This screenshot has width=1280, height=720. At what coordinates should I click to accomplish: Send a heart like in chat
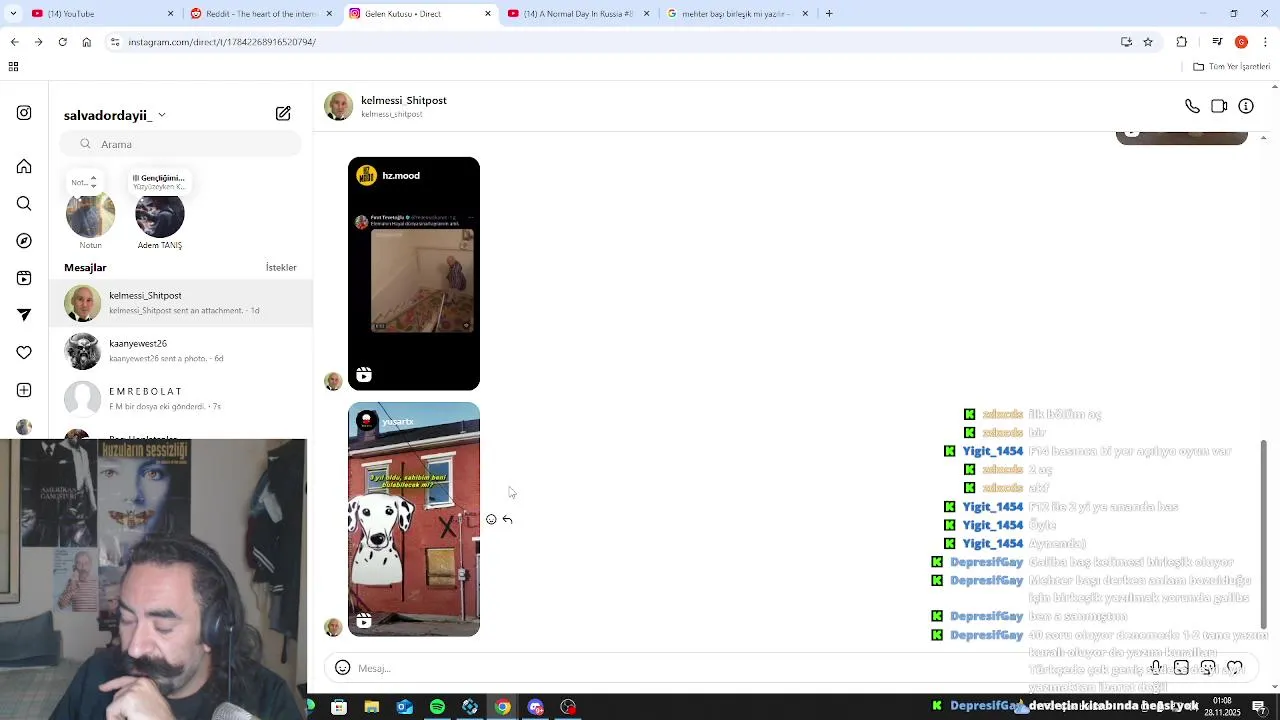(1235, 667)
